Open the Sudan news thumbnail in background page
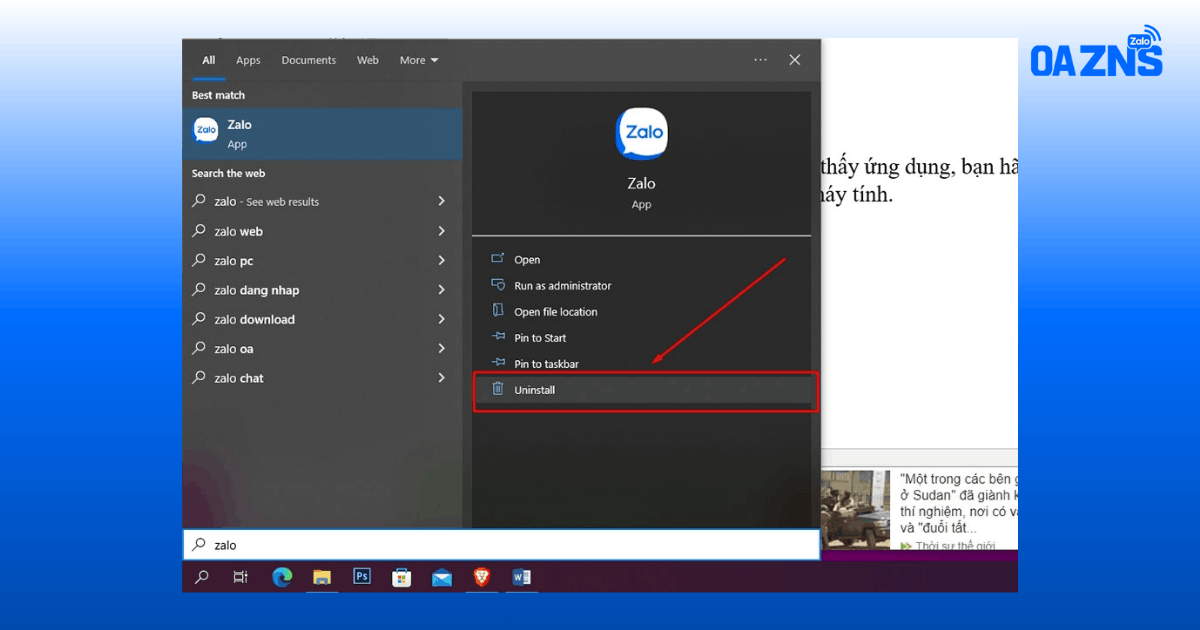Image resolution: width=1200 pixels, height=630 pixels. pos(856,509)
